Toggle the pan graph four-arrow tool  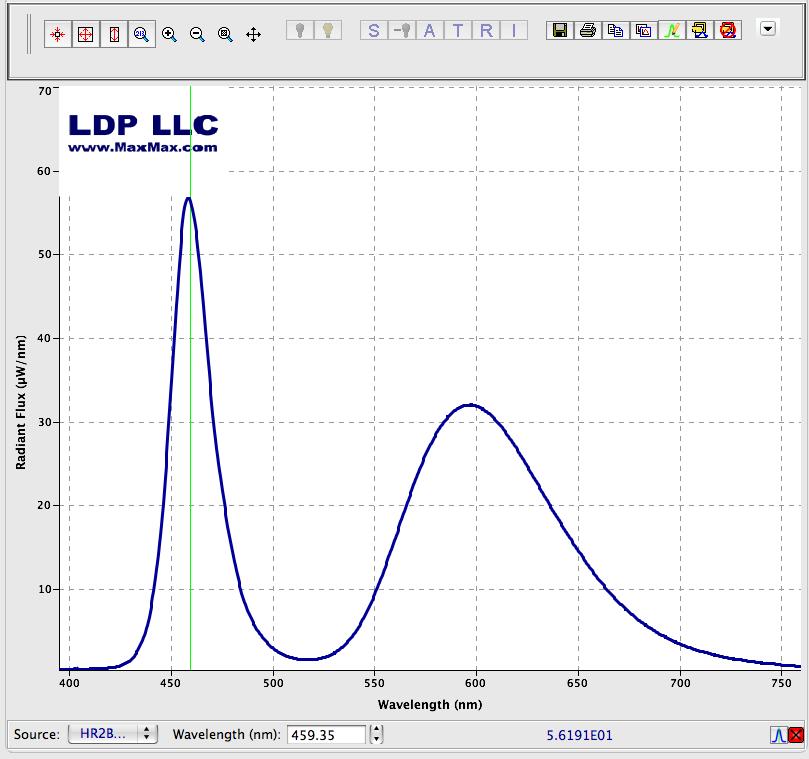click(x=253, y=35)
